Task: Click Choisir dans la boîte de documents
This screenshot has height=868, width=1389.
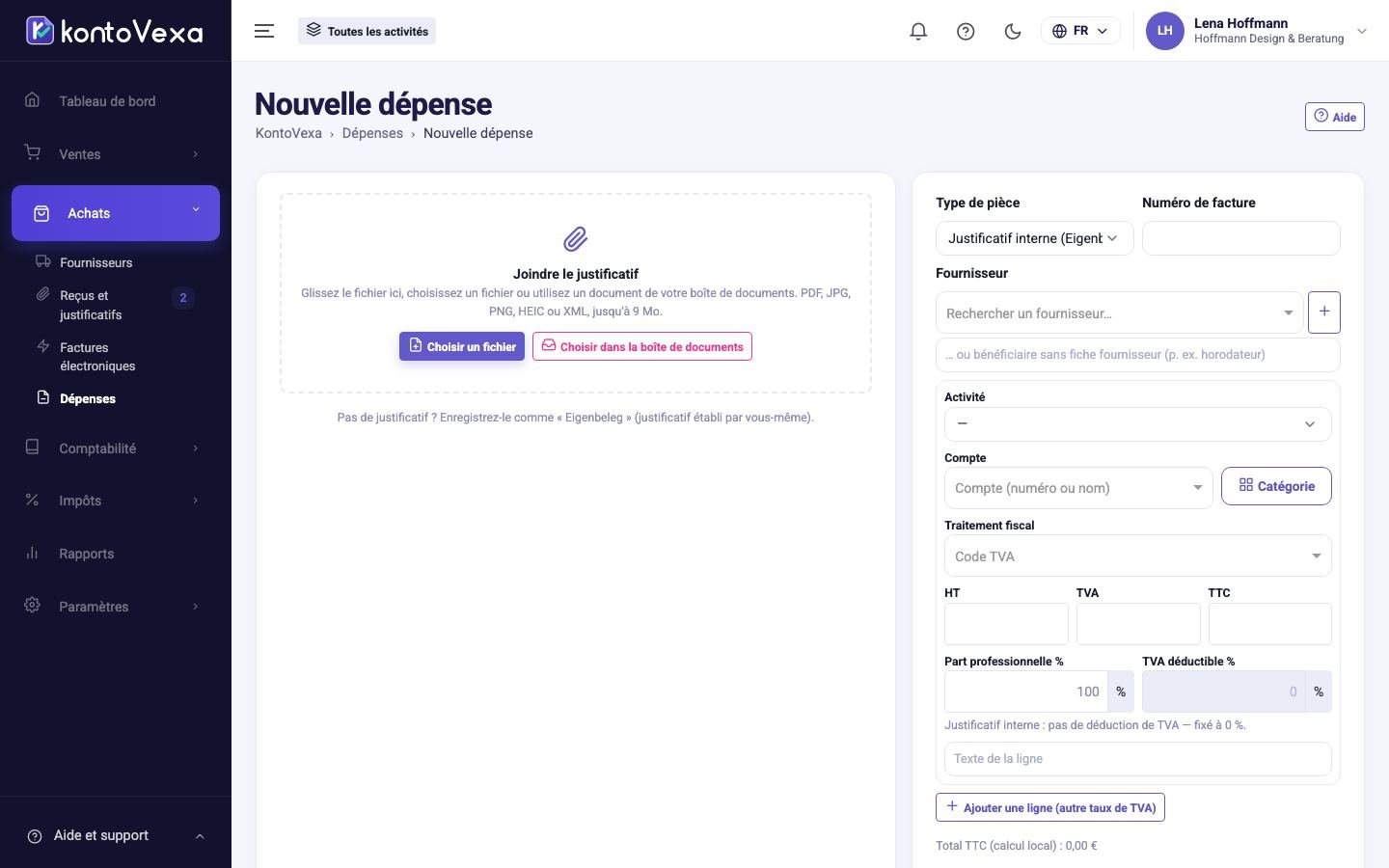Action: tap(642, 346)
